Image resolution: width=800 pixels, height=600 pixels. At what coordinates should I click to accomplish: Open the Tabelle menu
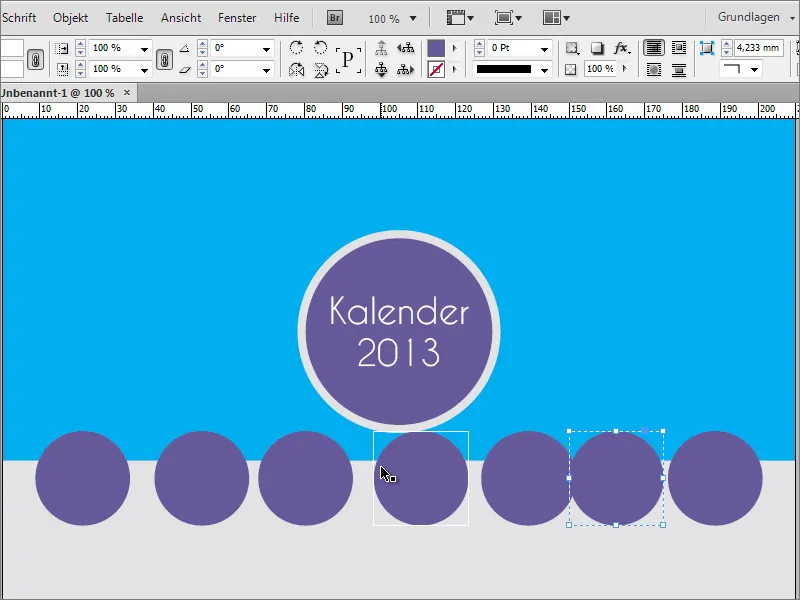pos(124,17)
